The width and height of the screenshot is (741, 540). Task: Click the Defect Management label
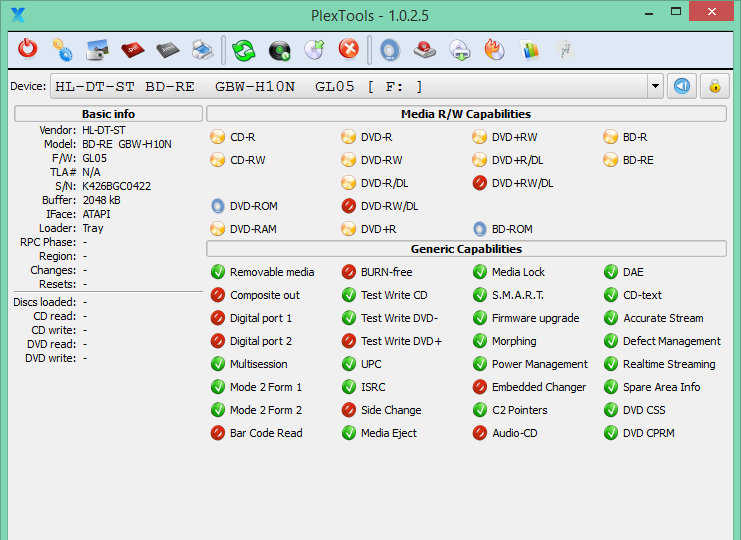(672, 341)
